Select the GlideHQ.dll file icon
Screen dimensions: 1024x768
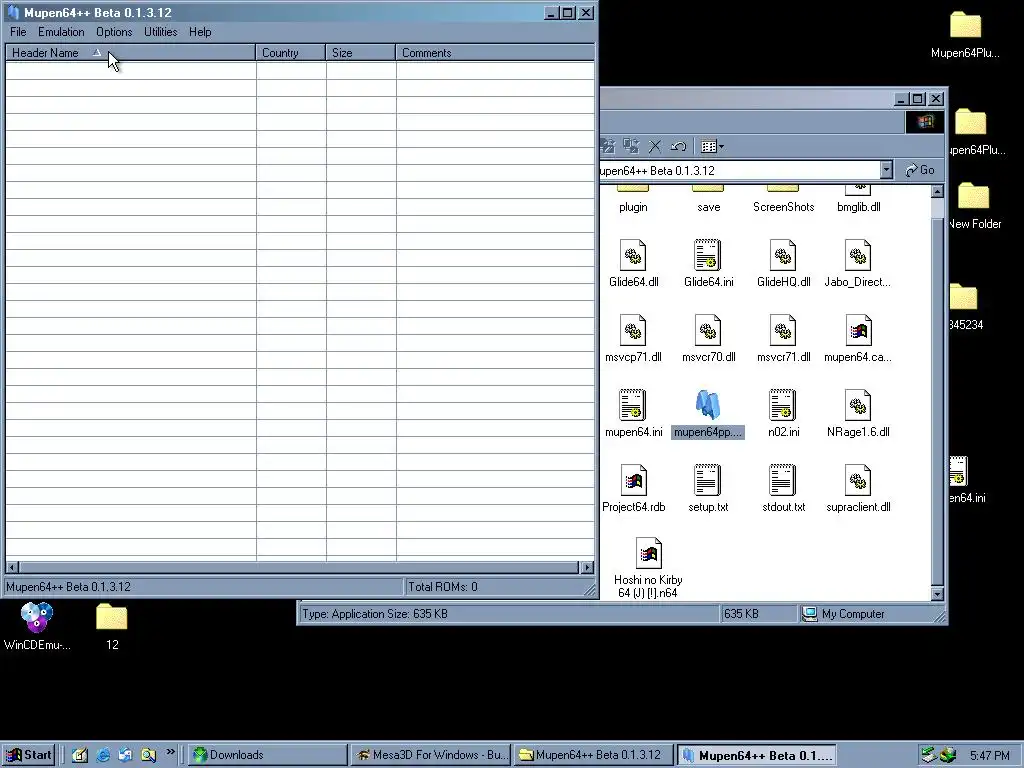click(783, 255)
